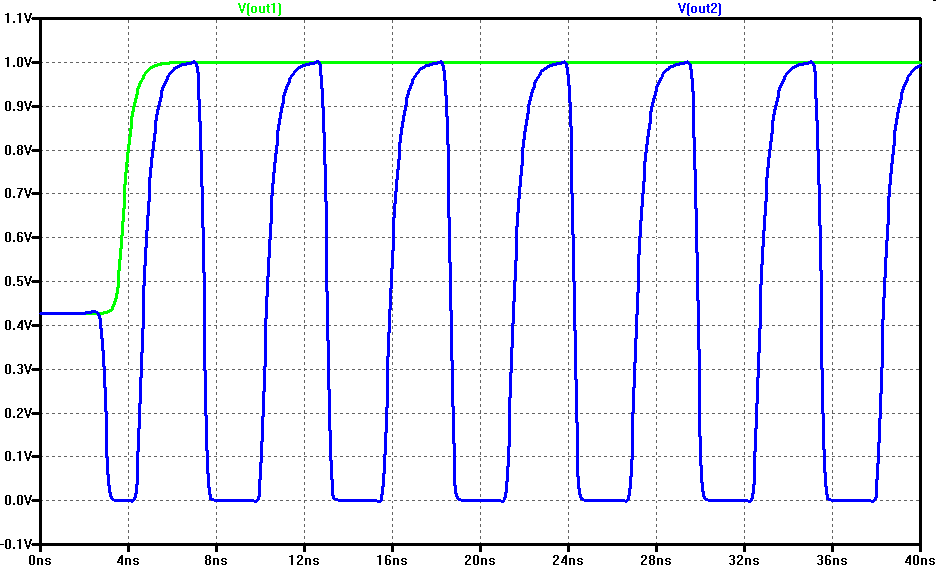936x570 pixels.
Task: Select the 0.6V voltage axis label
Action: click(x=18, y=238)
